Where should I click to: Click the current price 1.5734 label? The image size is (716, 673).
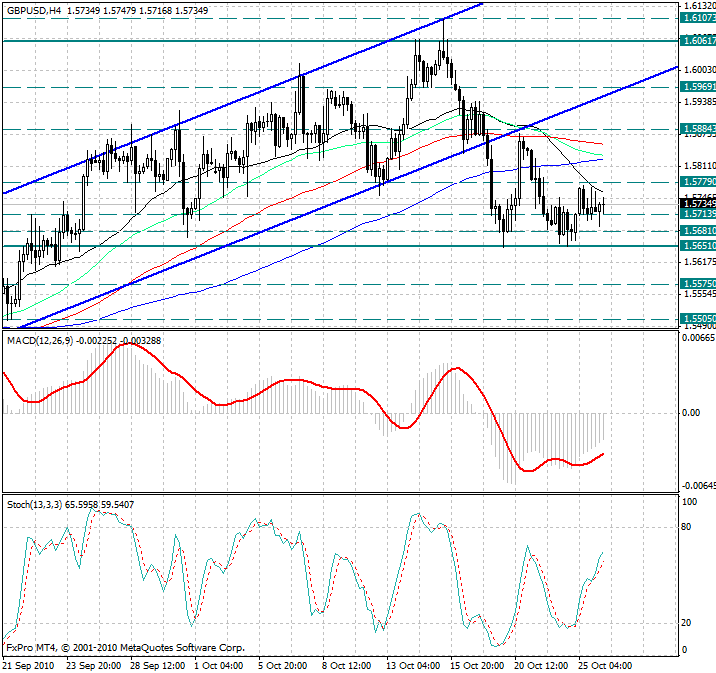pyautogui.click(x=698, y=203)
